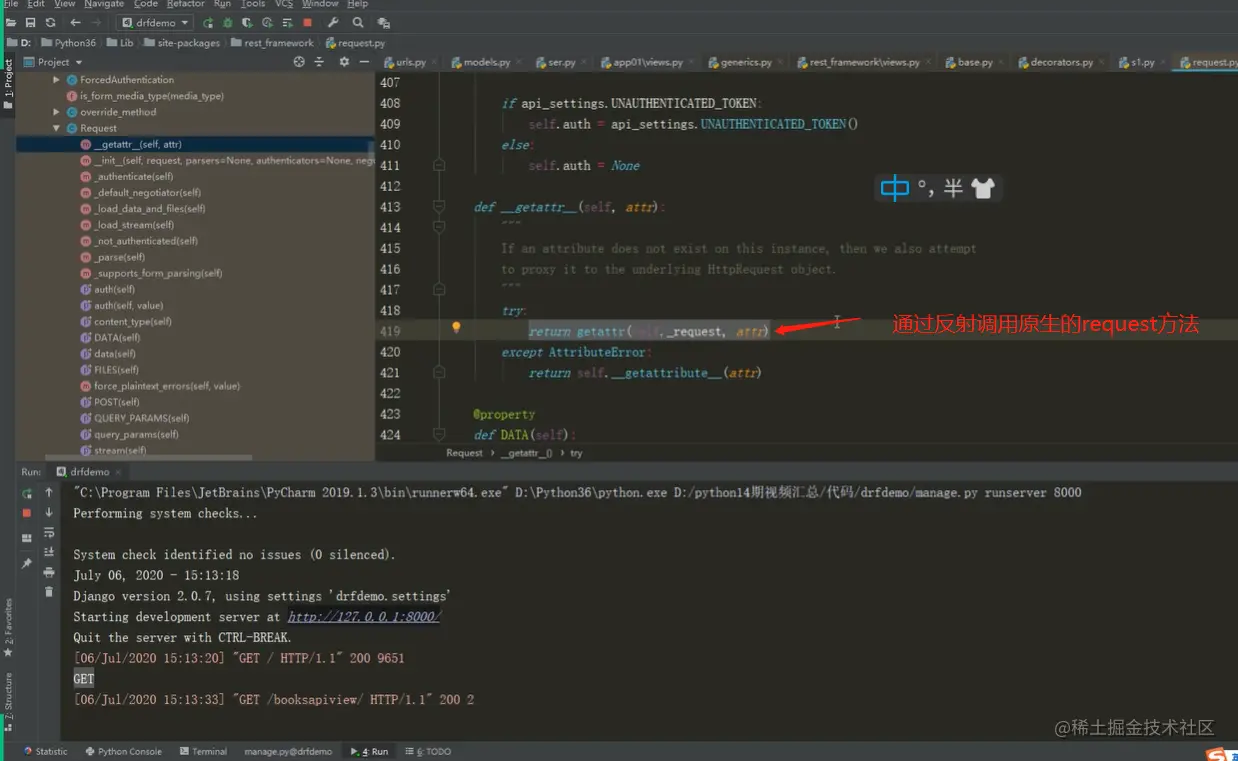This screenshot has height=761, width=1238.
Task: Switch to the decorators.py editor tab
Action: 1061,62
